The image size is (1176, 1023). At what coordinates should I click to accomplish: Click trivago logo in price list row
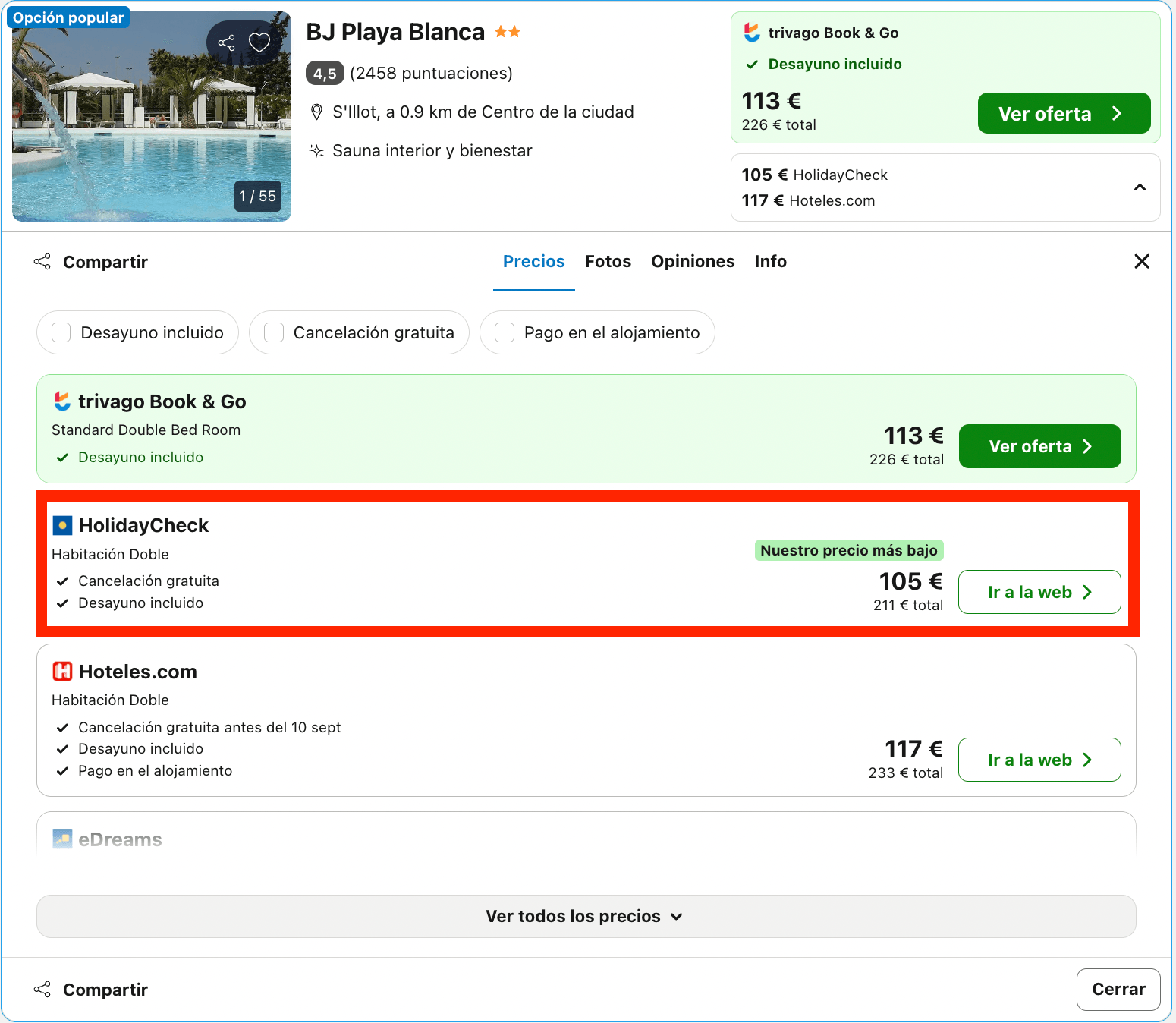[62, 401]
